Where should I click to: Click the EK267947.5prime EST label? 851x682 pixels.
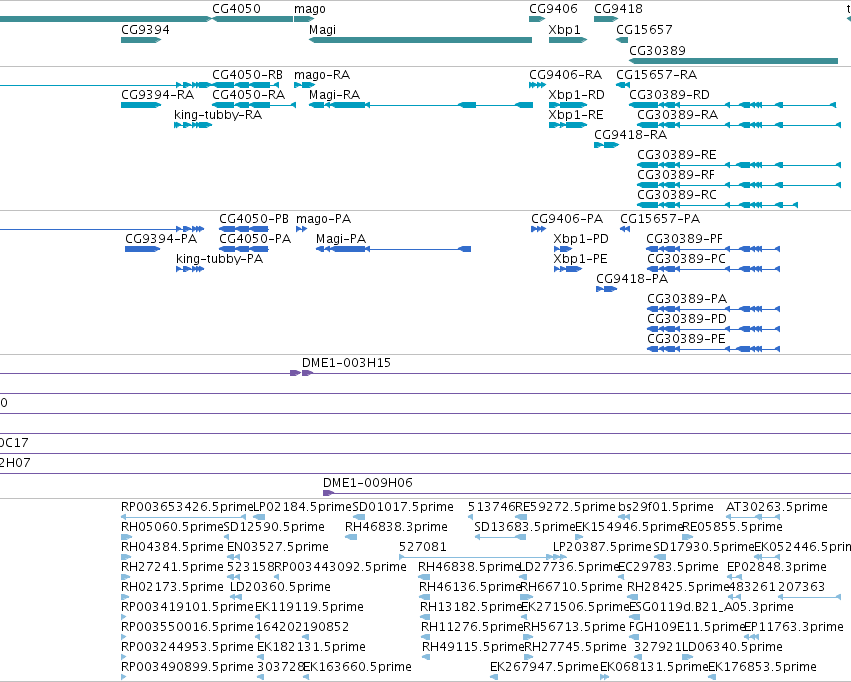(x=544, y=667)
